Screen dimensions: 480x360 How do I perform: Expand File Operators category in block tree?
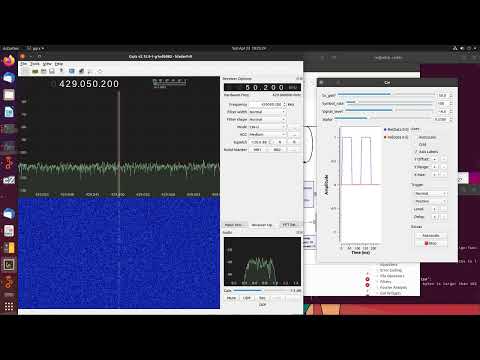coord(392,276)
